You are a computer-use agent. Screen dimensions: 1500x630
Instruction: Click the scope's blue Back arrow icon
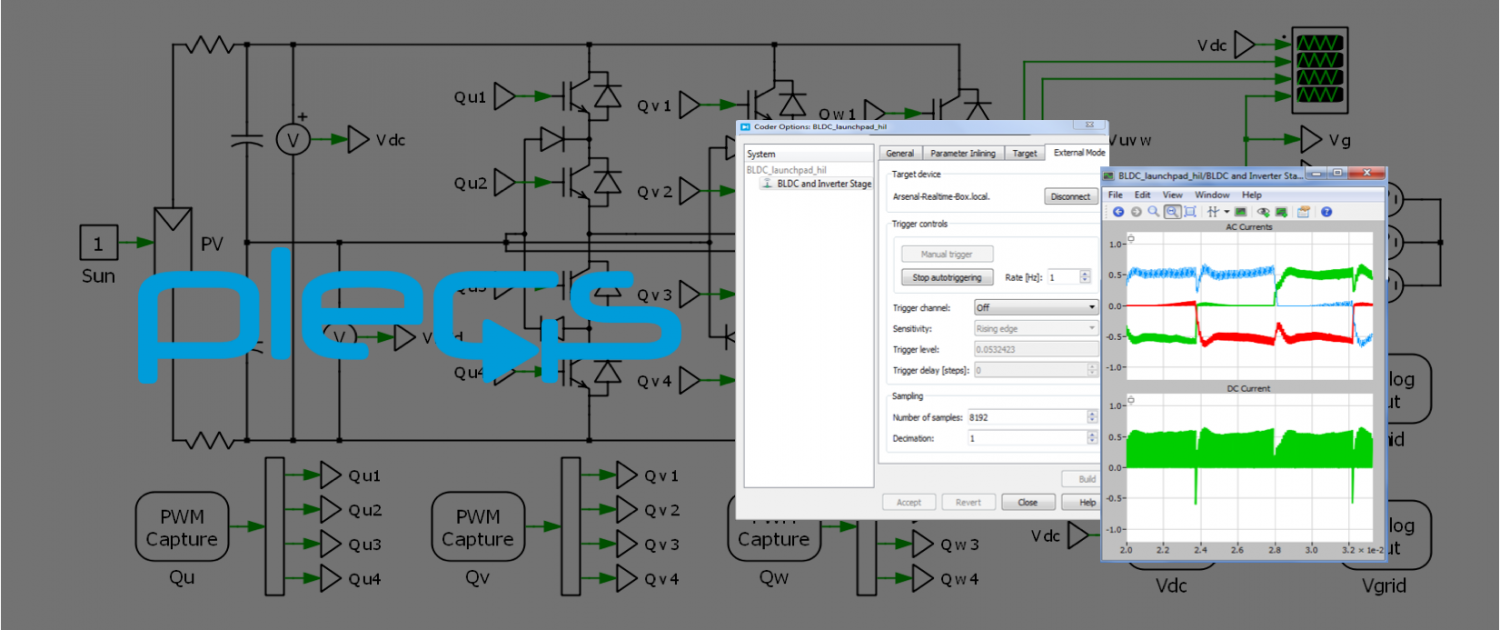tap(1118, 212)
